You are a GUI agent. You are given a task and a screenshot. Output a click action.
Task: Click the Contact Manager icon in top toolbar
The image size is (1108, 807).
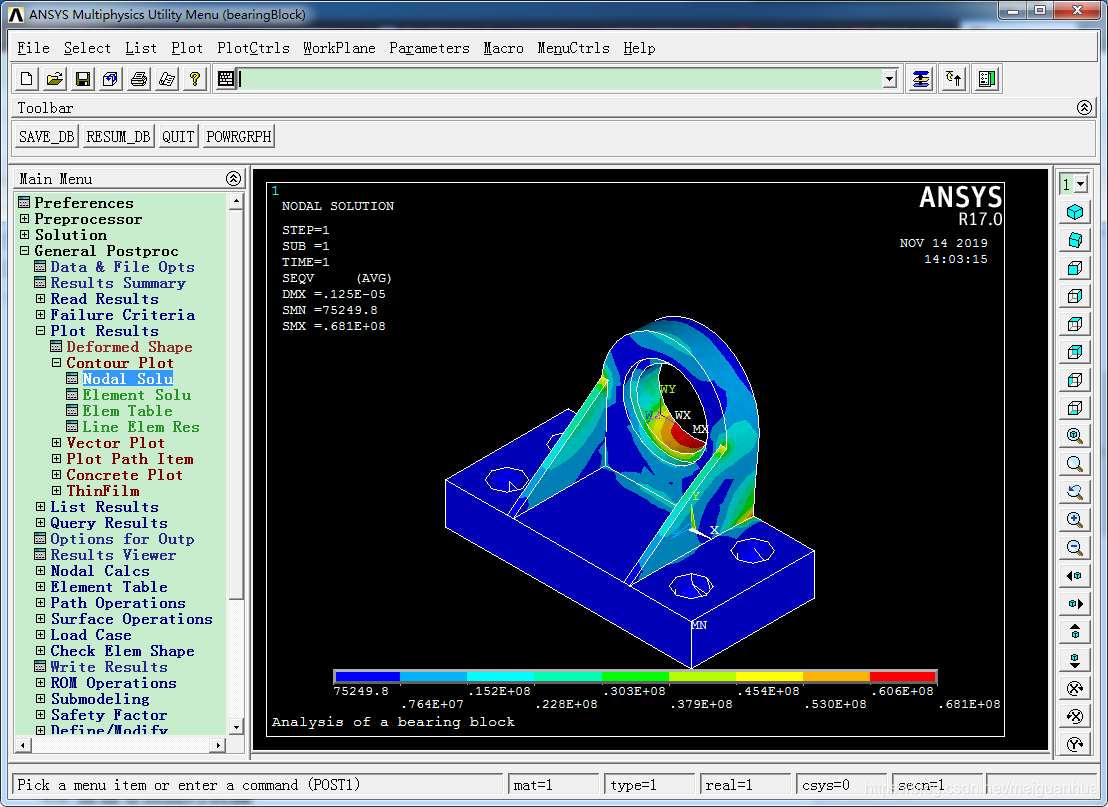coord(987,79)
